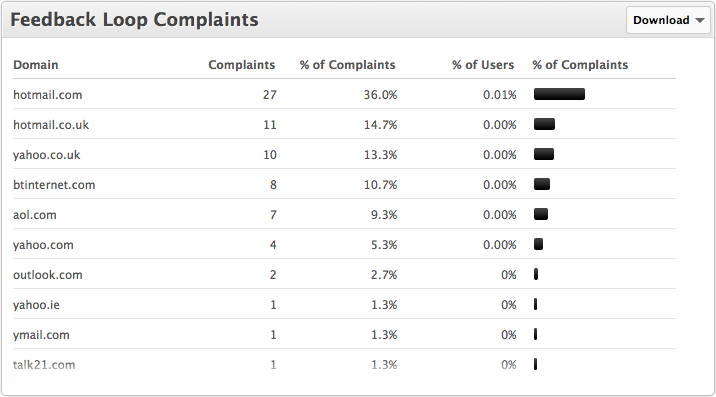Click the Feedback Loop Complaints panel title

[134, 20]
